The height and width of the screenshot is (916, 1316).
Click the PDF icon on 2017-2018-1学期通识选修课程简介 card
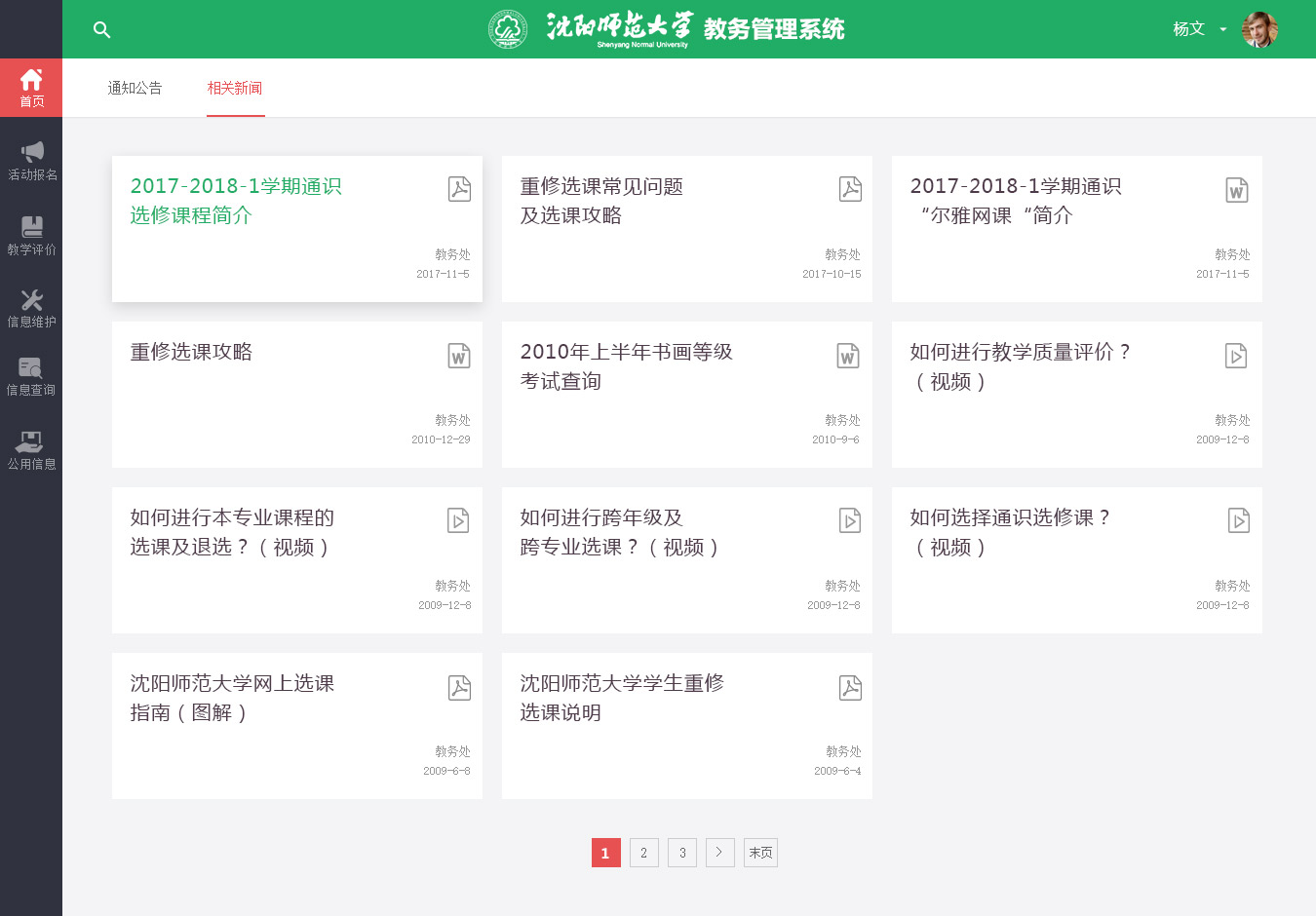click(459, 189)
